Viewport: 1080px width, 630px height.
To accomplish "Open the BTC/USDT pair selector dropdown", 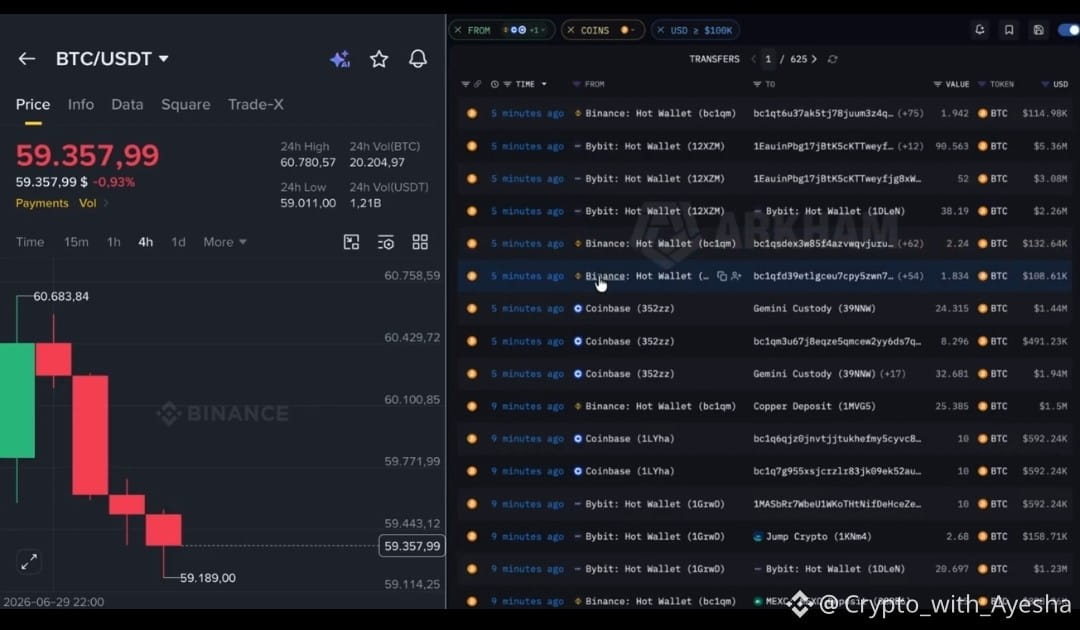I will pyautogui.click(x=112, y=59).
